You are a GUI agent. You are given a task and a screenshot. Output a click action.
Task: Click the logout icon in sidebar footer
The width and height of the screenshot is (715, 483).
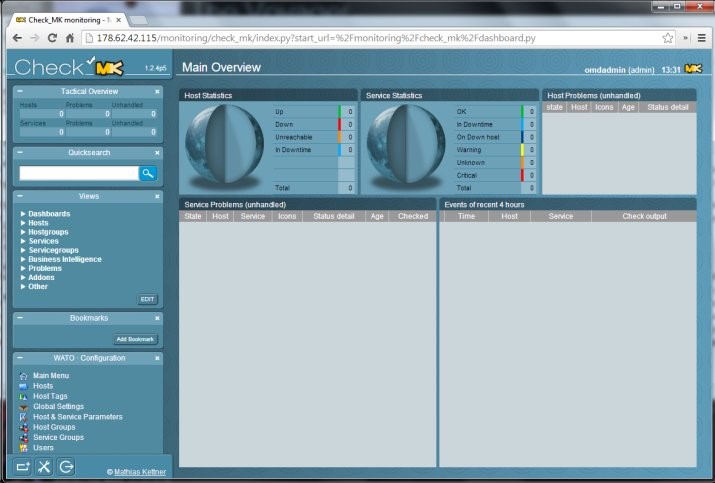[67, 467]
